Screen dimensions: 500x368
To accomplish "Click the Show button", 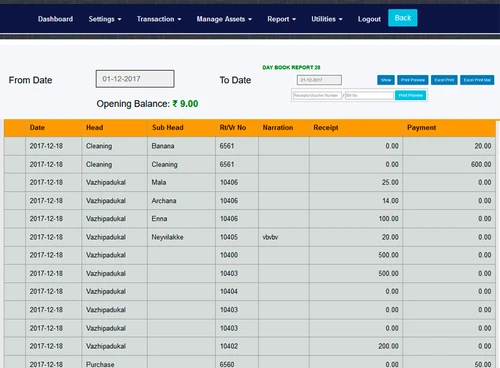I will (386, 80).
